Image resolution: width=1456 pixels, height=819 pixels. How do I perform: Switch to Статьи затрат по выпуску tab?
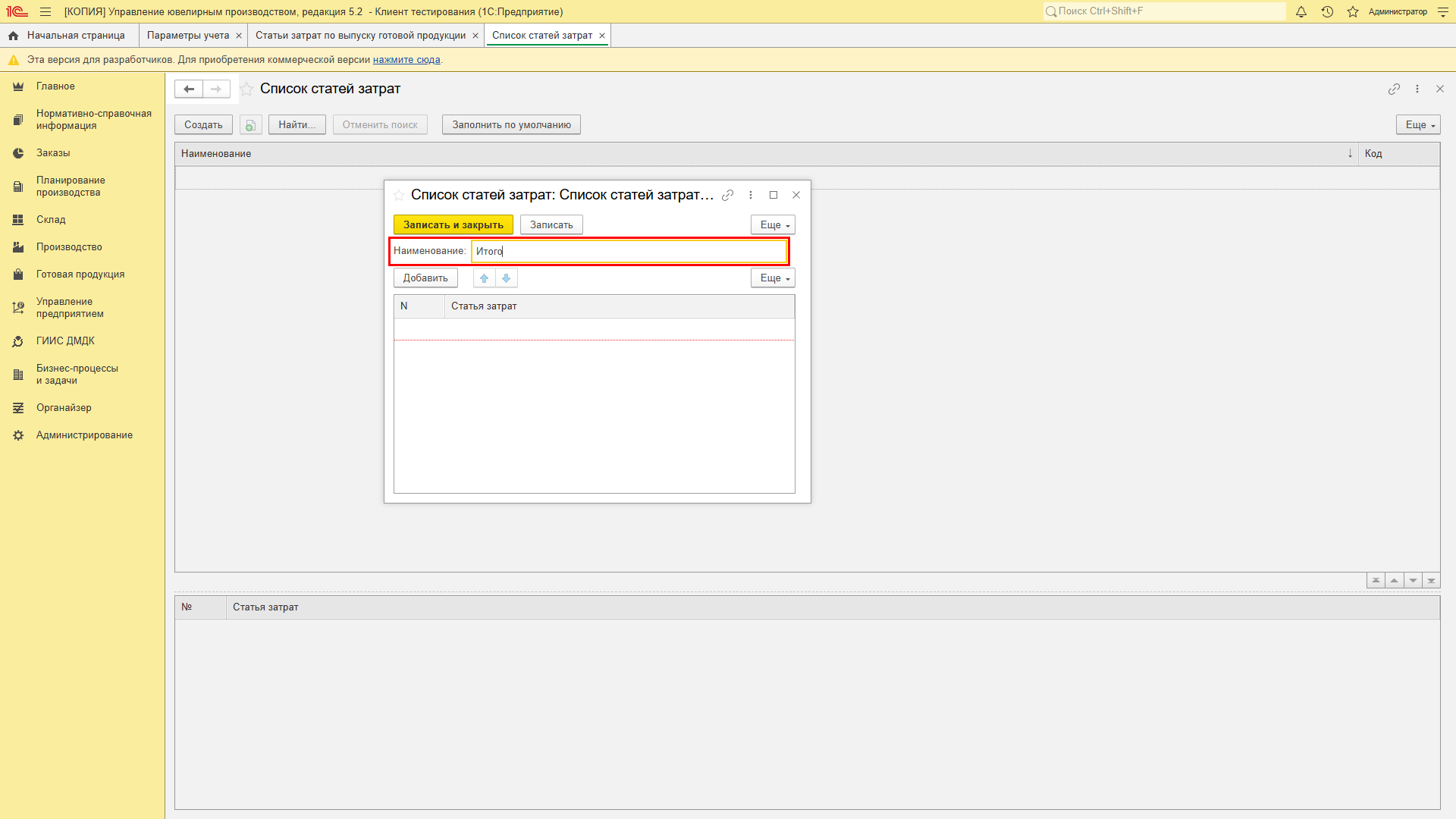click(x=360, y=36)
